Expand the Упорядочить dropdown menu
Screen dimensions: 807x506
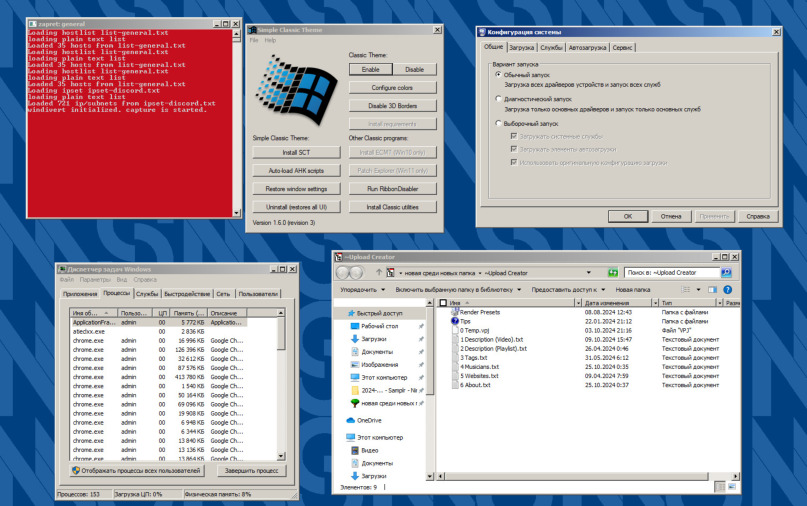point(361,289)
